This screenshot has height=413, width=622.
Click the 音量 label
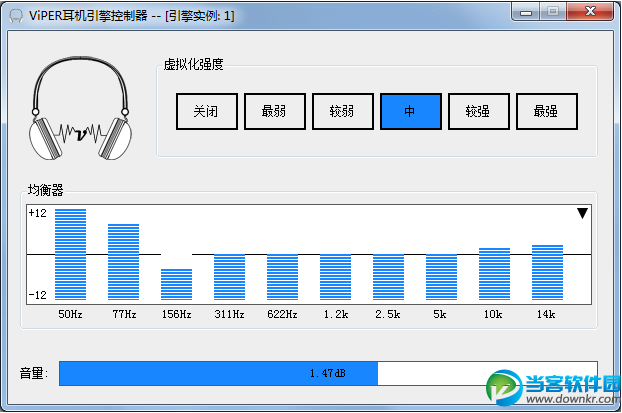pyautogui.click(x=34, y=373)
